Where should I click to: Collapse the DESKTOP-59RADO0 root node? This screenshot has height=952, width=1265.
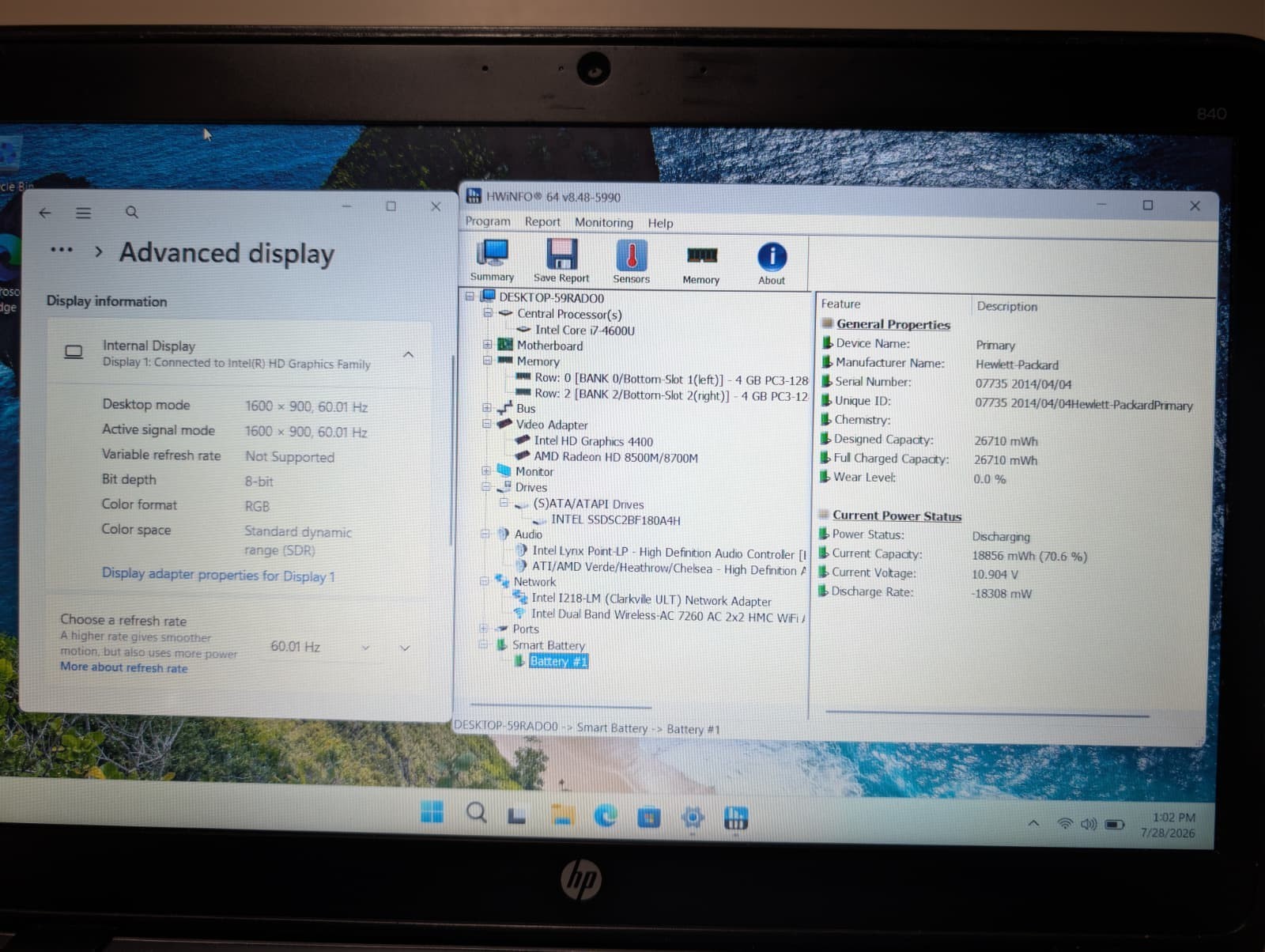(x=470, y=297)
